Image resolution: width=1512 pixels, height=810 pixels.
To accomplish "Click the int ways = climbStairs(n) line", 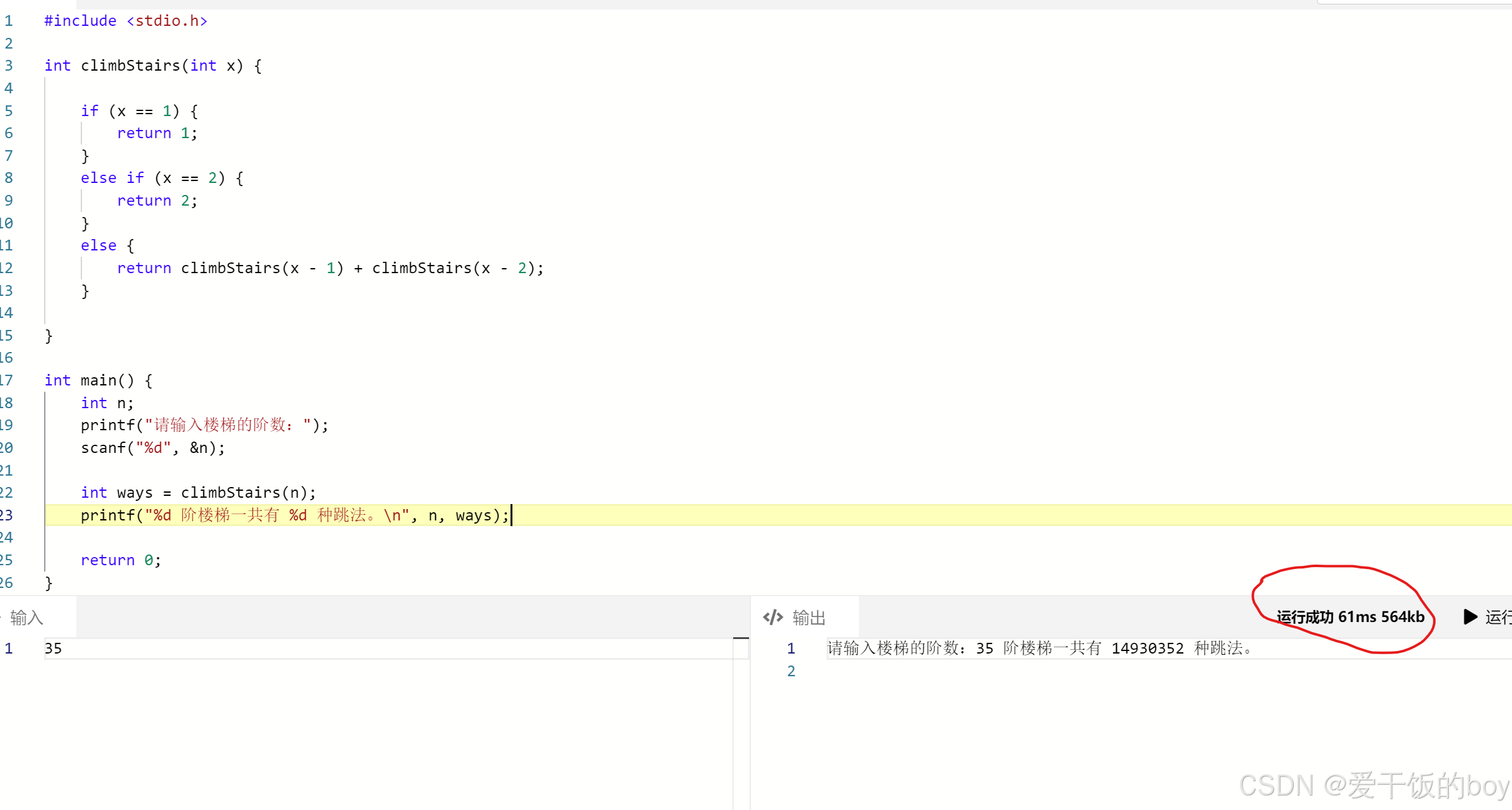I will pos(198,493).
